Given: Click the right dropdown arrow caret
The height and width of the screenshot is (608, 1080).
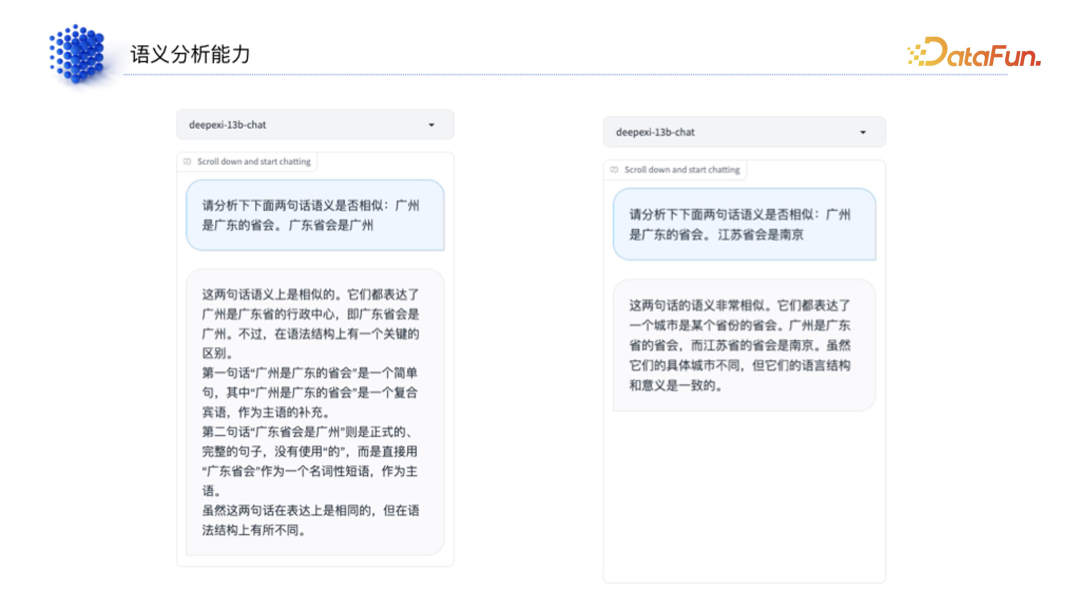Looking at the screenshot, I should click(x=863, y=132).
